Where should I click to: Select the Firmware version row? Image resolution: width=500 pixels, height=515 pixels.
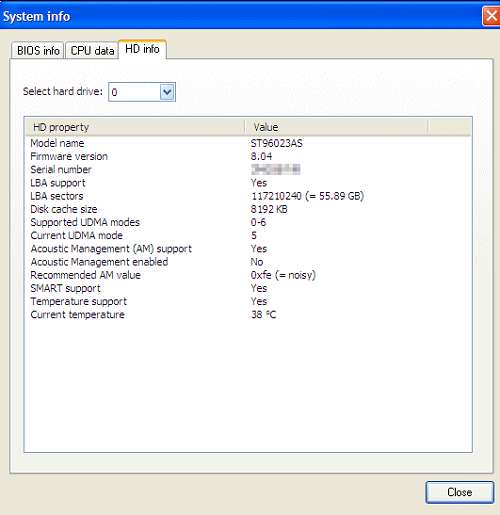click(248, 156)
